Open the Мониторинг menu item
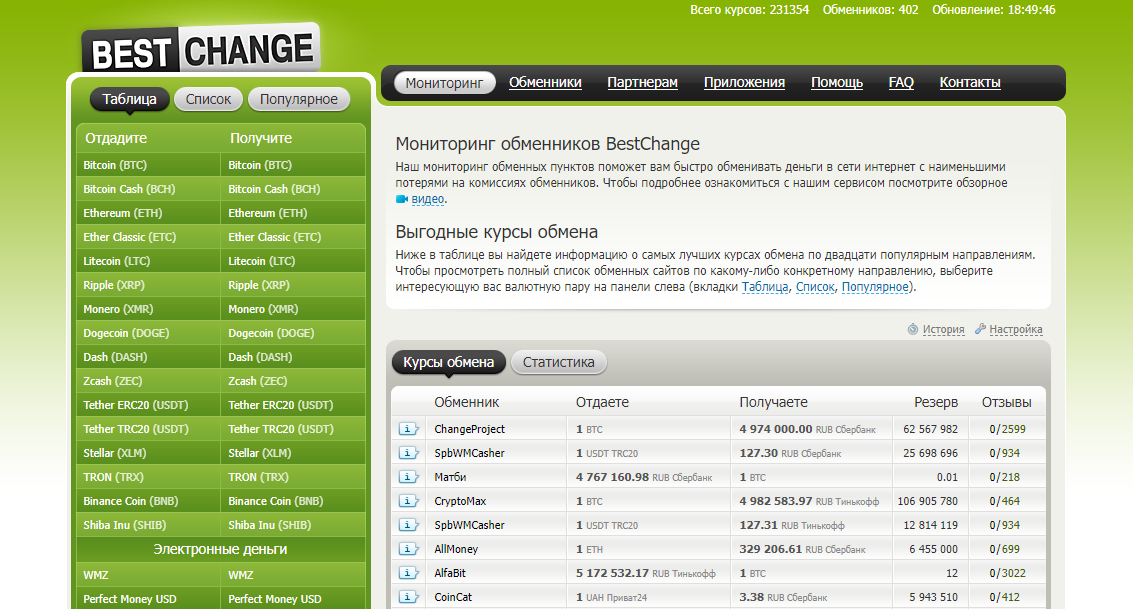1133x609 pixels. point(444,83)
